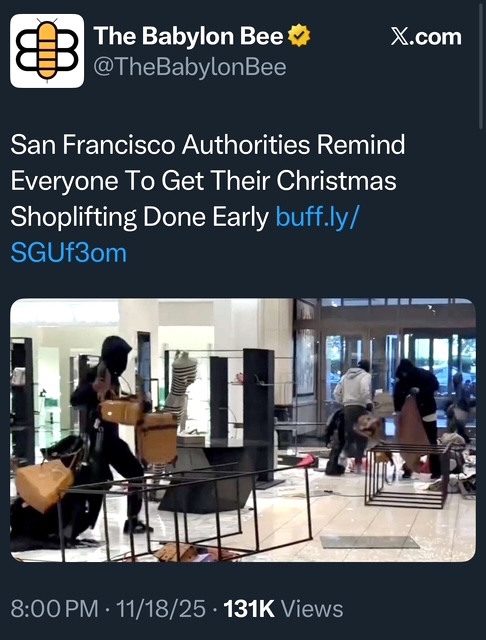486x640 pixels.
Task: Open the looting video thumbnail
Action: click(243, 430)
